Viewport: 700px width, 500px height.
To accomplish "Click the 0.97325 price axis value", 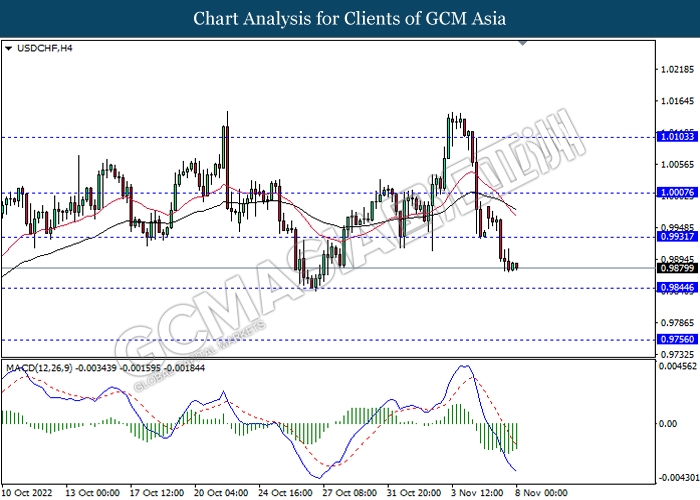I will 678,354.
